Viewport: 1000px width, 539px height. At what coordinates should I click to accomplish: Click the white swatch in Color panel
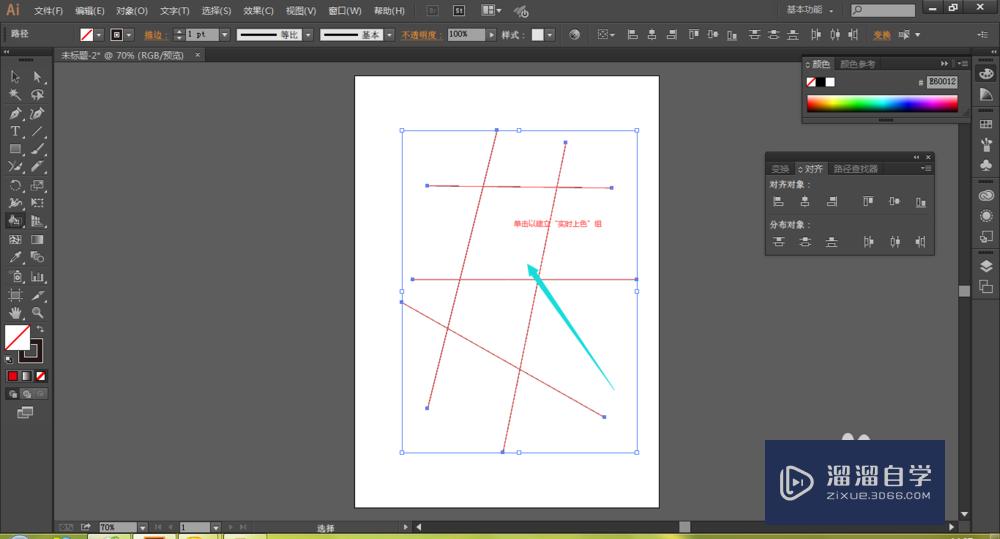coord(830,82)
